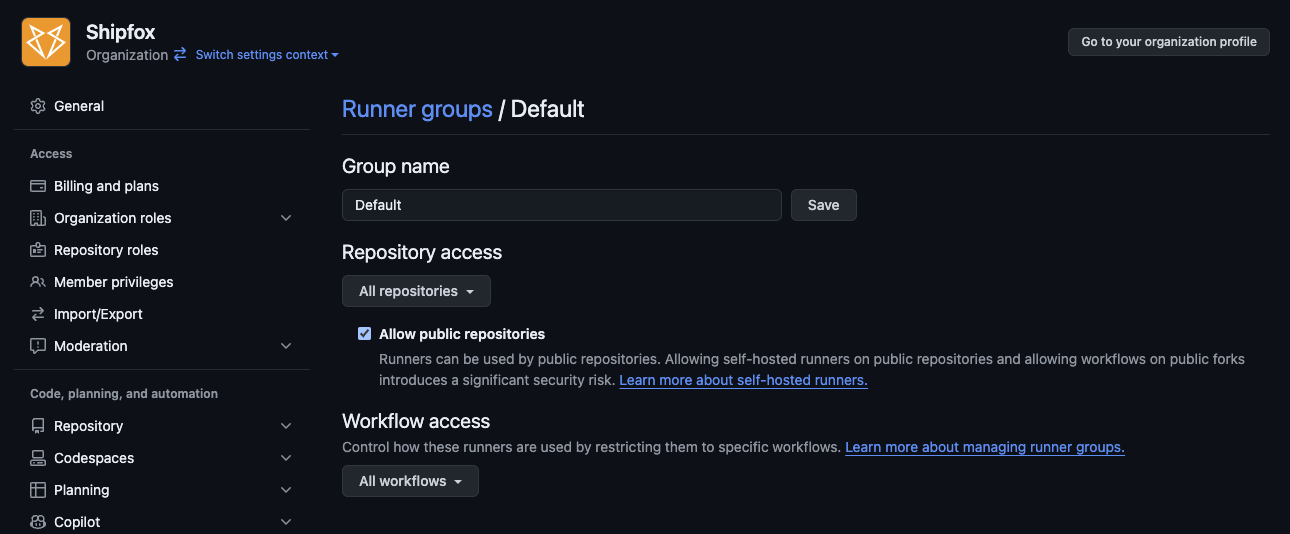Screen dimensions: 1290x534
Task: Follow Runner groups breadcrumb link
Action: (x=417, y=109)
